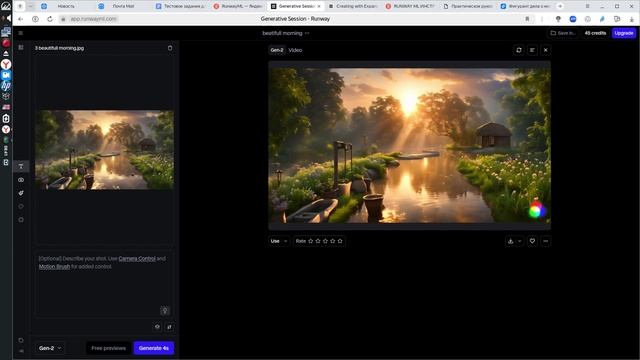Select the text prompt tool in sidebar
Viewport: 640px width, 360px height.
click(x=21, y=166)
